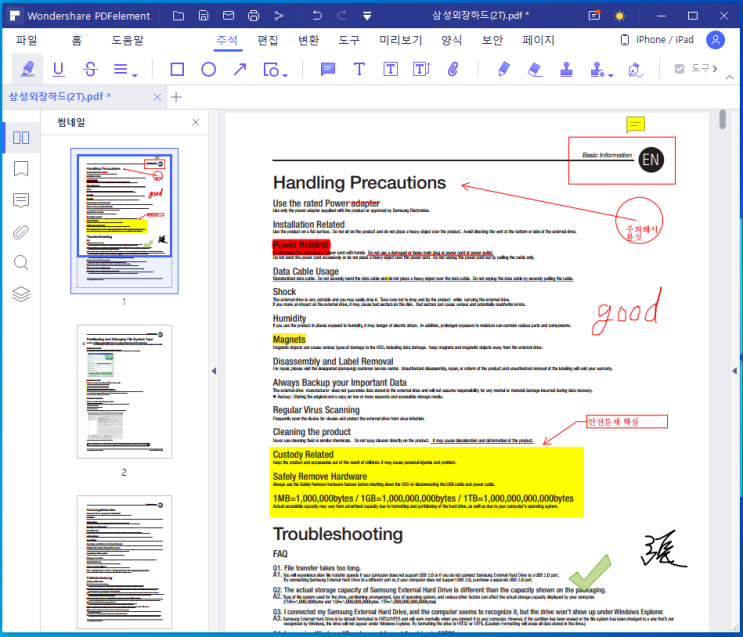The height and width of the screenshot is (637, 743).
Task: Select the Typewriter text tool
Action: (x=359, y=69)
